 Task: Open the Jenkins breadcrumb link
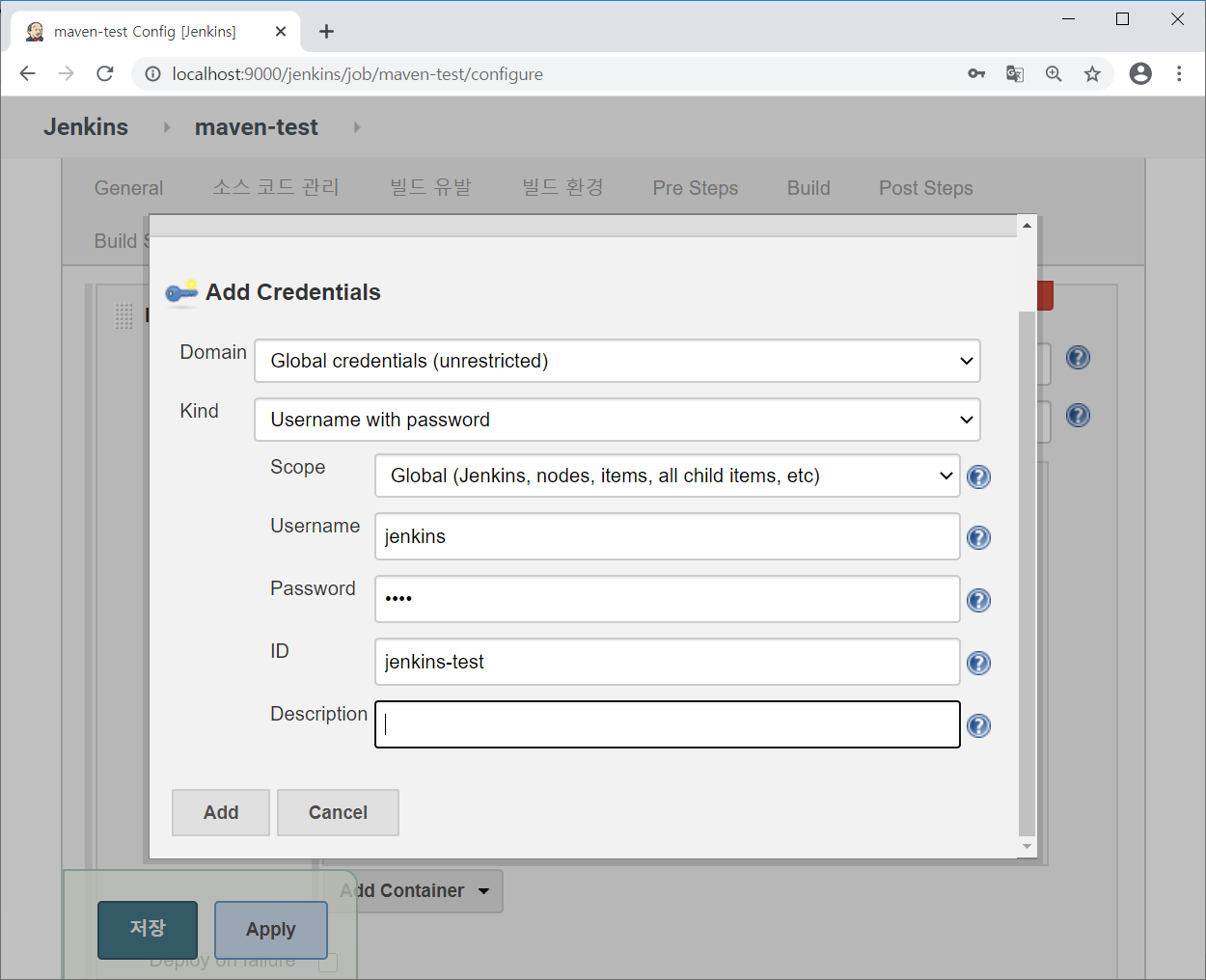point(86,127)
